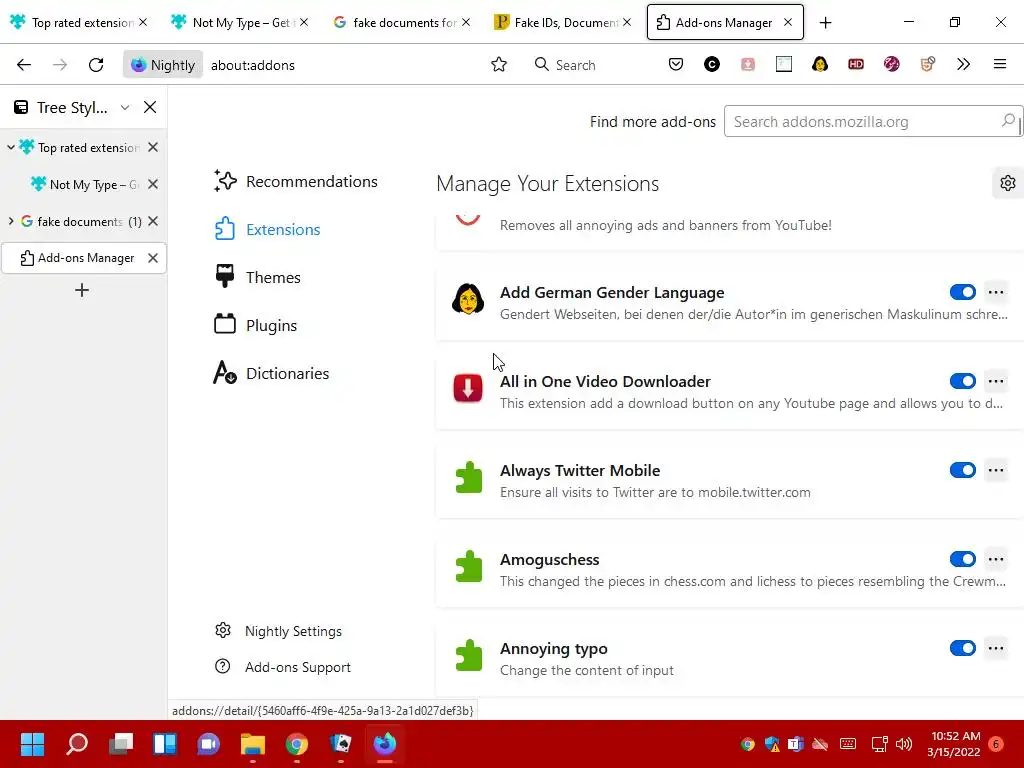This screenshot has height=768, width=1024.
Task: Open the magenta globe extension toolbar icon
Action: [891, 64]
